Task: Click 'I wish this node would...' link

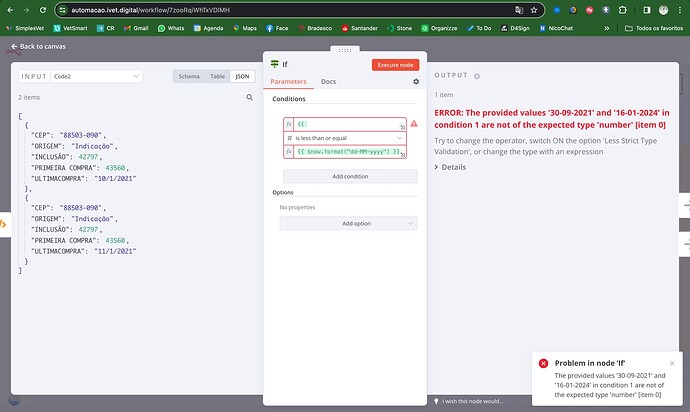Action: pos(469,401)
